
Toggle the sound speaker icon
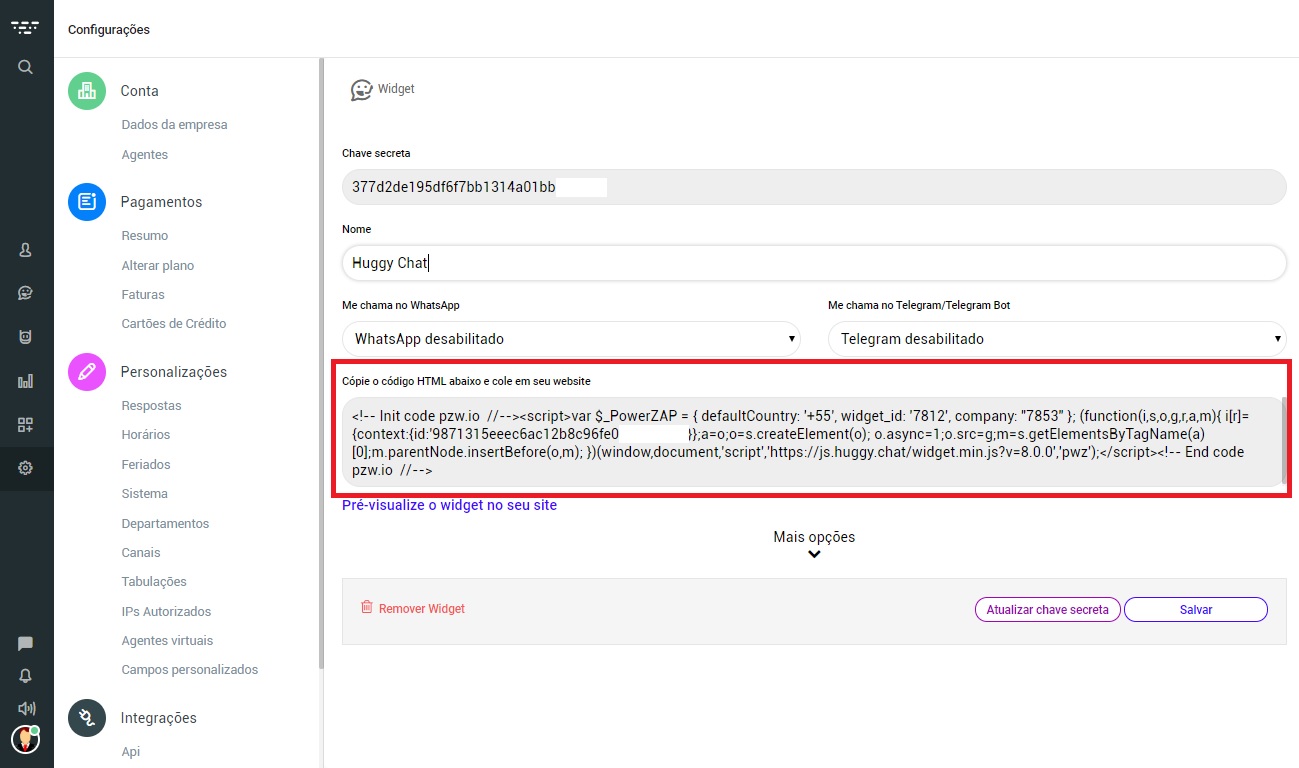(x=26, y=708)
